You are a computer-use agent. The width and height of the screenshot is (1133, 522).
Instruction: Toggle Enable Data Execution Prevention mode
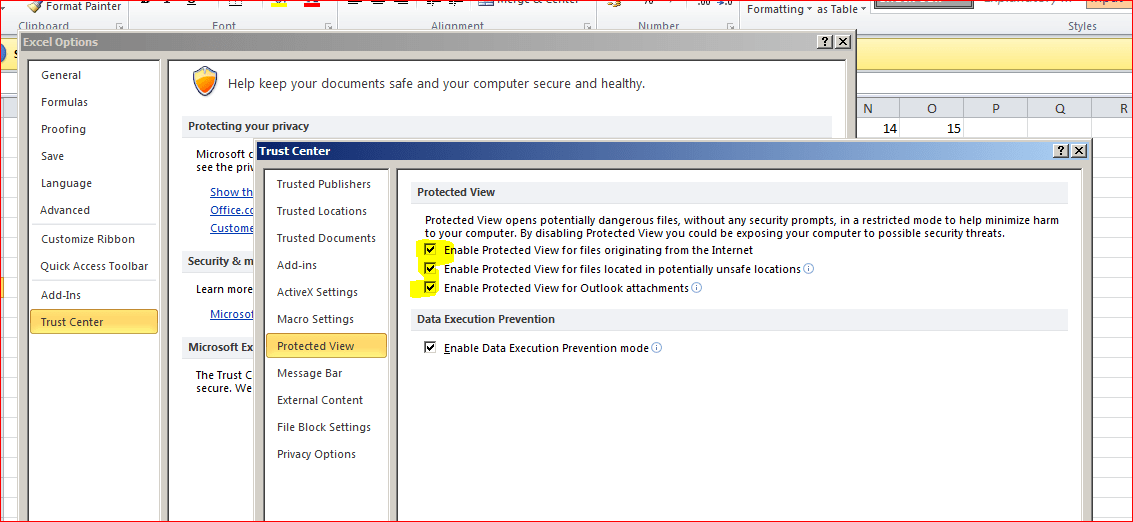pos(431,347)
